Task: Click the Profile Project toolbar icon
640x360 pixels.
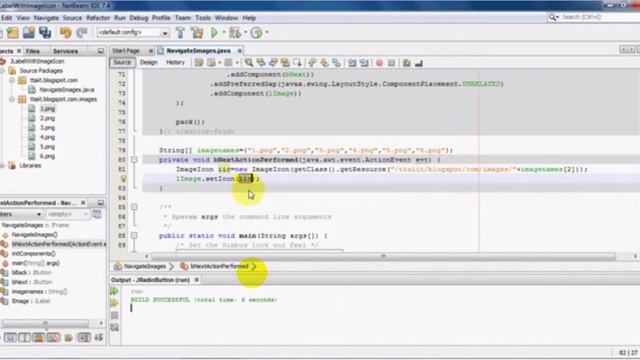Action: tap(256, 32)
